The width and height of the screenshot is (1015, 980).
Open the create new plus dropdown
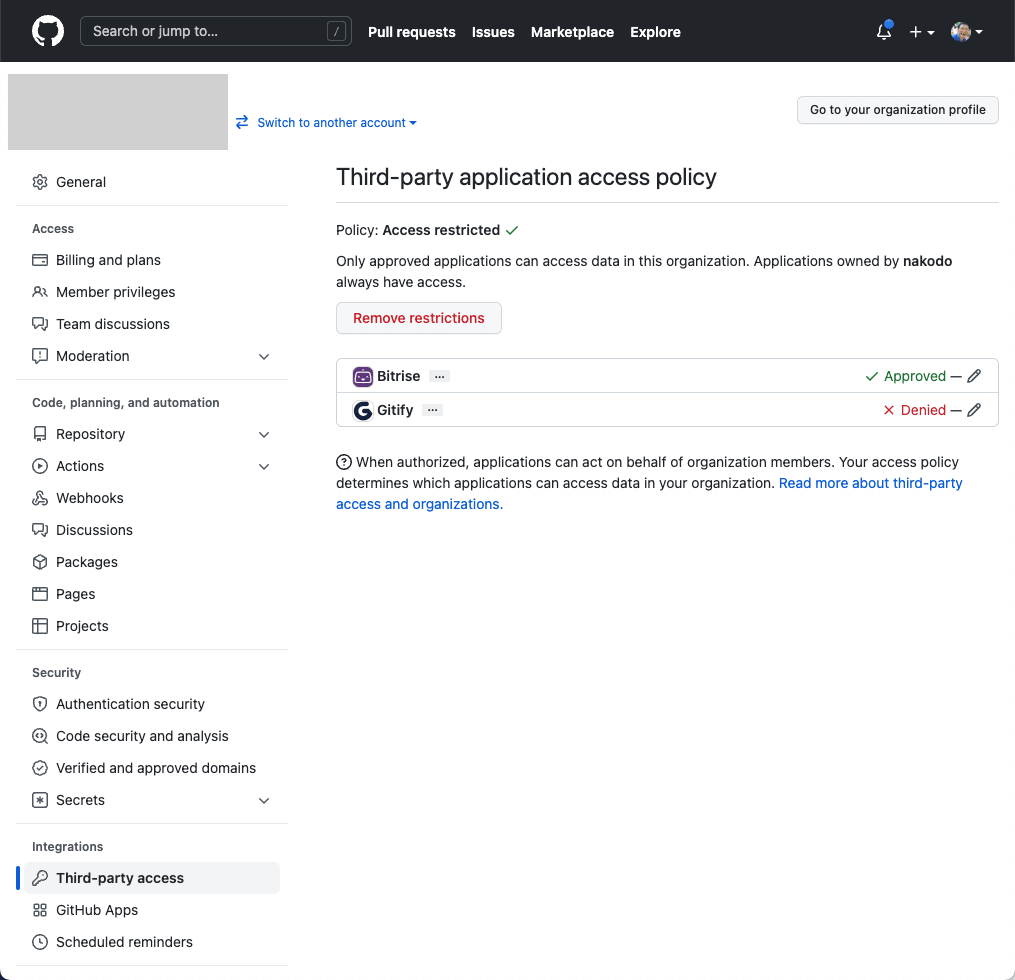click(x=922, y=32)
